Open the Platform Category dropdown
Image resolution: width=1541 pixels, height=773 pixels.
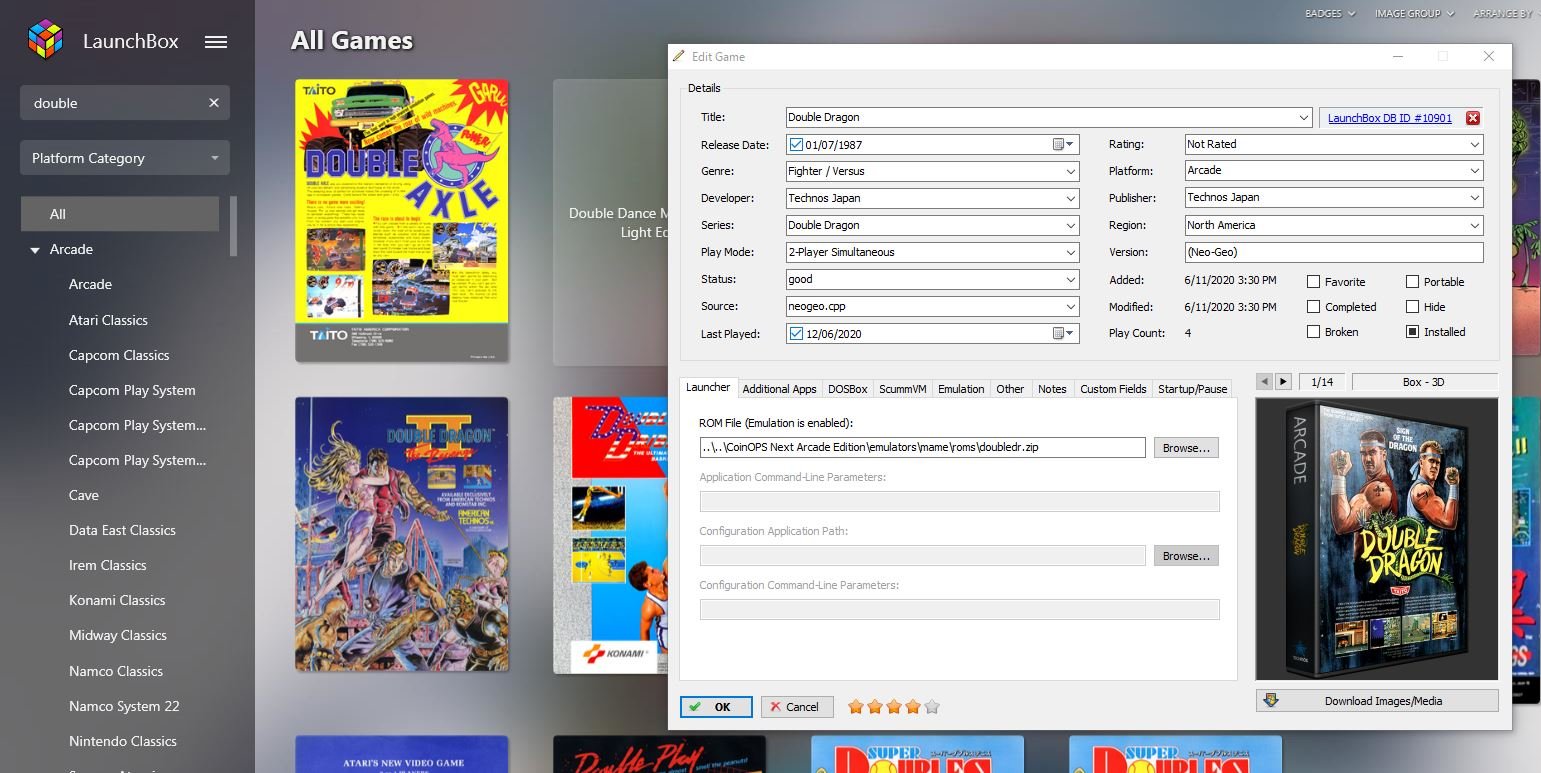(125, 158)
